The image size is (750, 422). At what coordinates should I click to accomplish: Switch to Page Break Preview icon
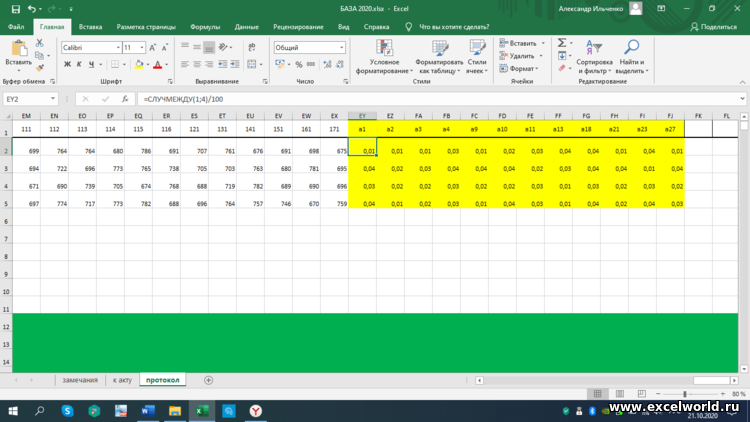click(x=642, y=394)
